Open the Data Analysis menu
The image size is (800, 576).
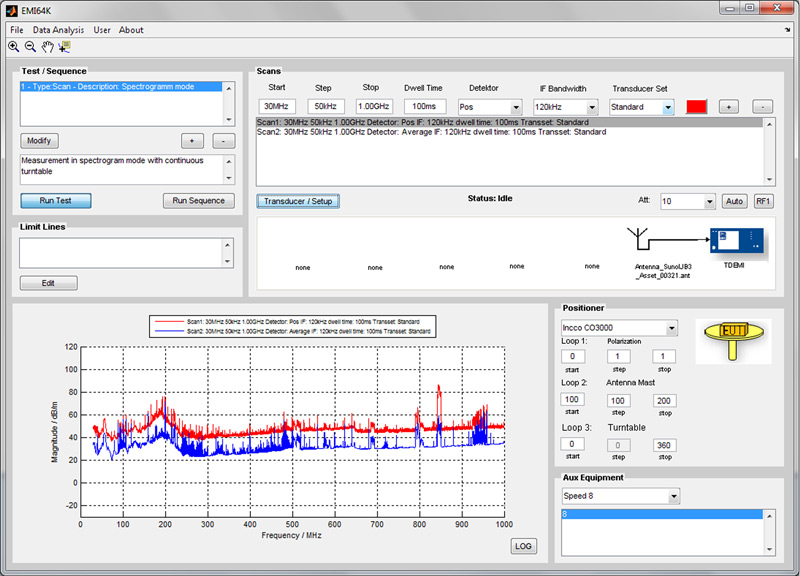(58, 30)
